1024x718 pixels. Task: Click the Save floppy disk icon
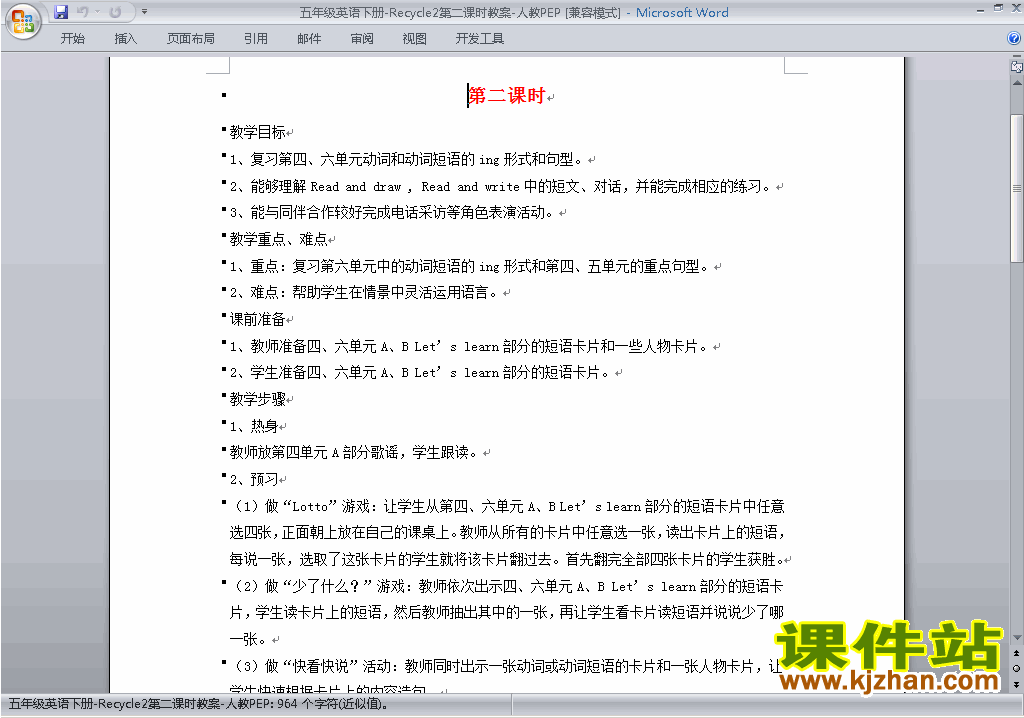(x=61, y=12)
